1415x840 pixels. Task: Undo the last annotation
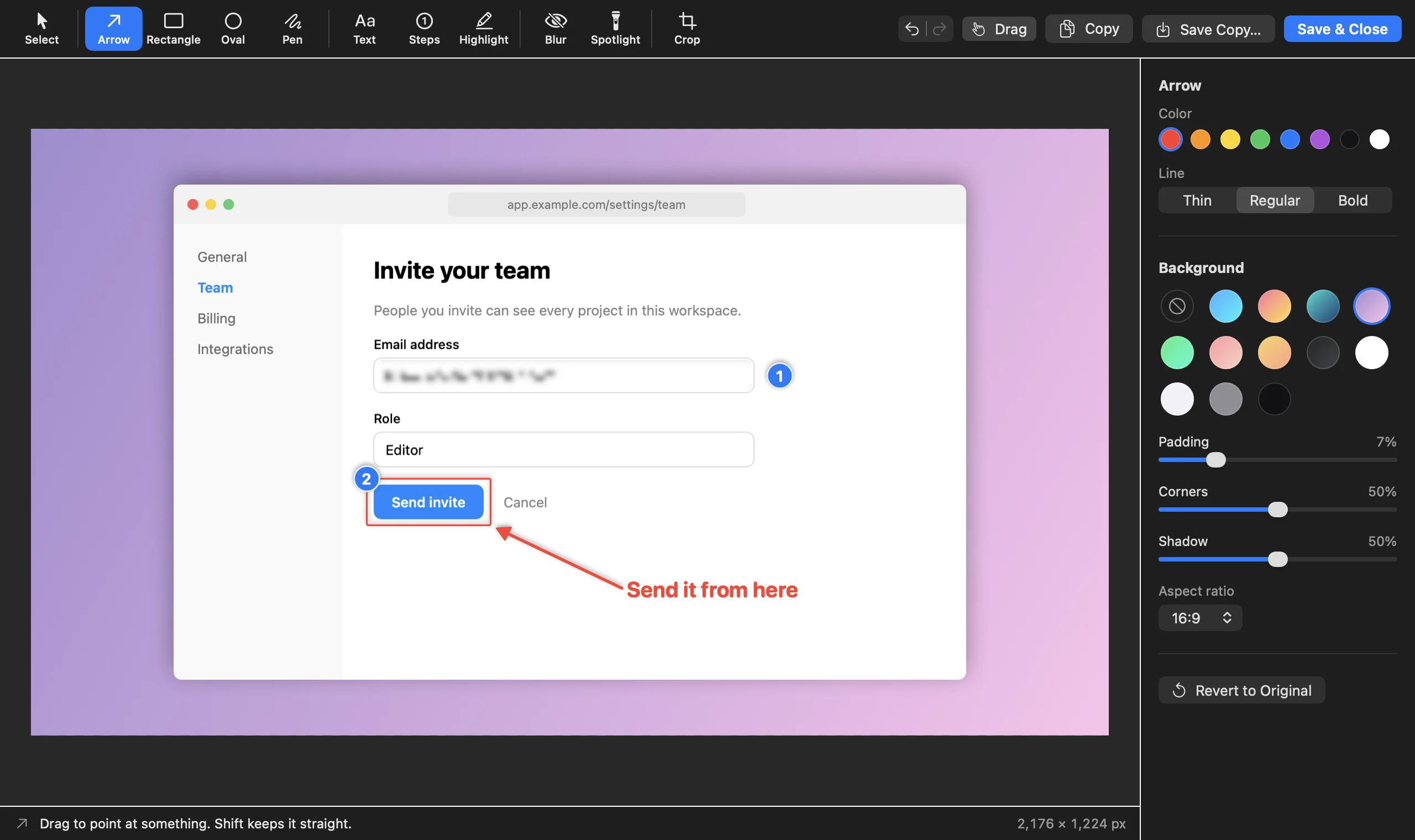tap(911, 29)
